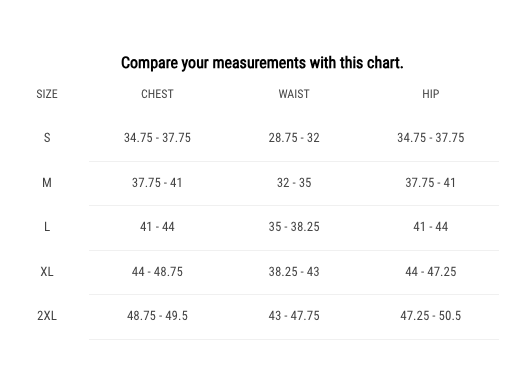Select the S size row label
Screen dimensions: 524x391
tap(47, 138)
